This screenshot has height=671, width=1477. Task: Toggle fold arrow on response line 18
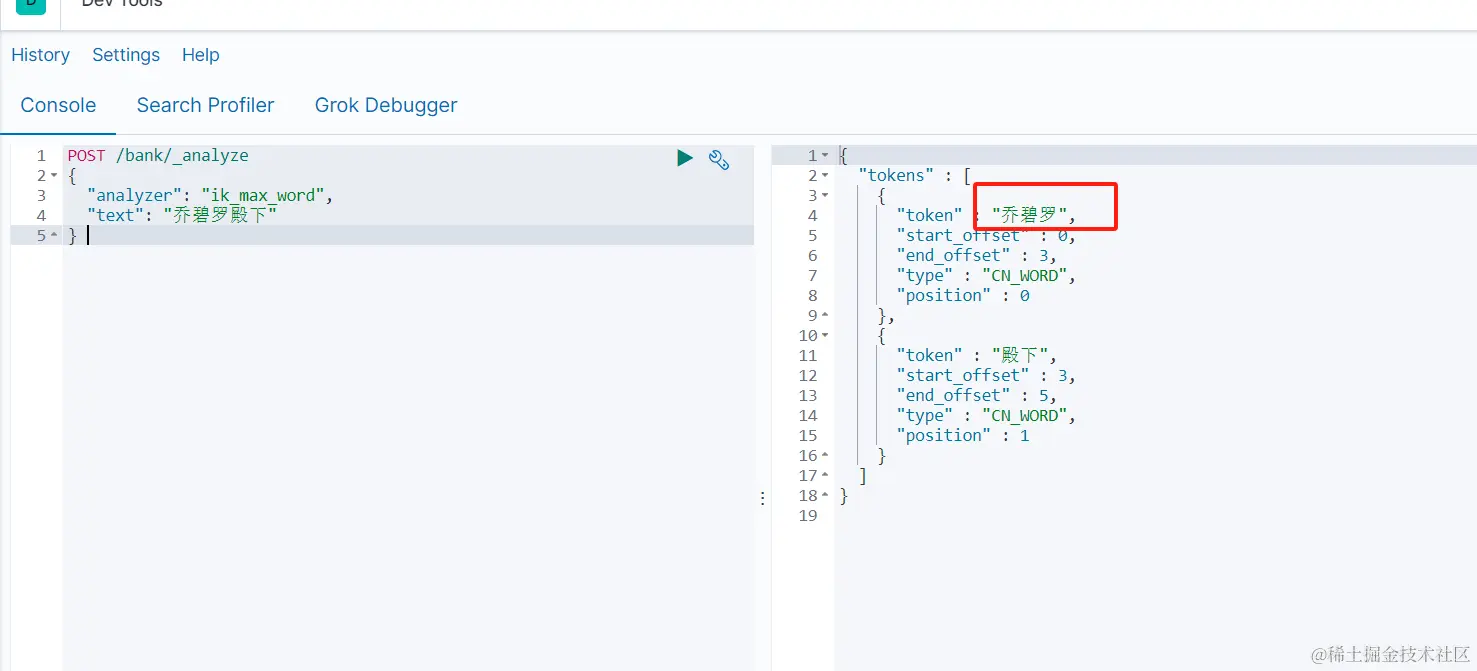pyautogui.click(x=825, y=496)
